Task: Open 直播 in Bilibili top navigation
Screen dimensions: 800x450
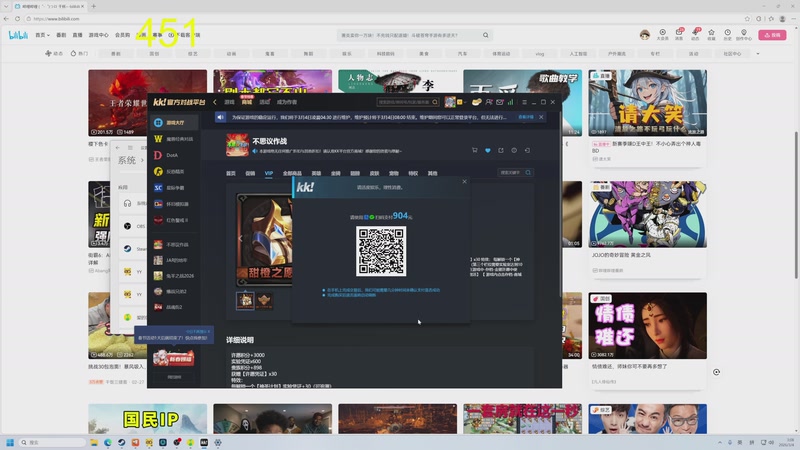Action: click(x=78, y=35)
